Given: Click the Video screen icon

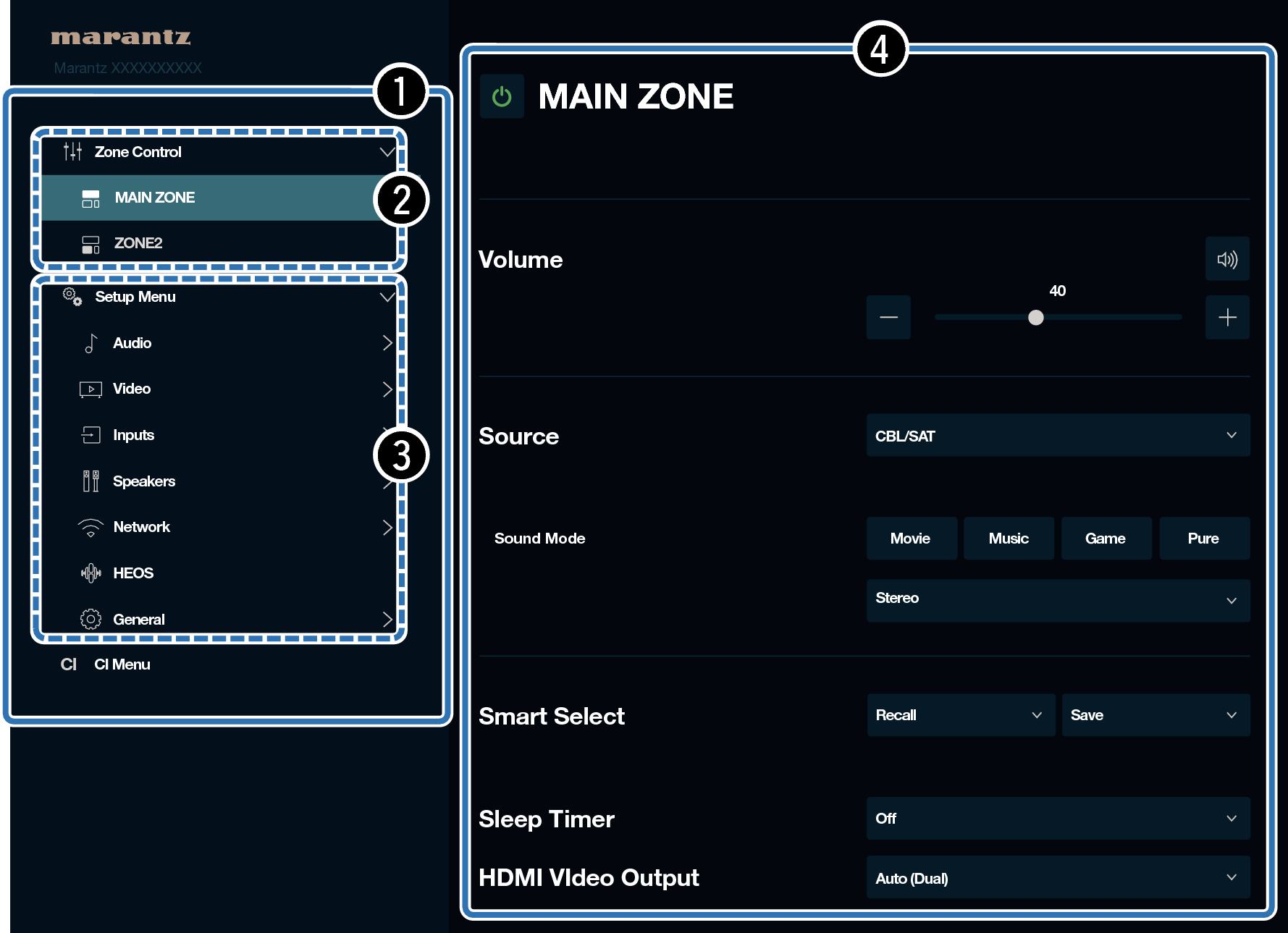Looking at the screenshot, I should [91, 389].
